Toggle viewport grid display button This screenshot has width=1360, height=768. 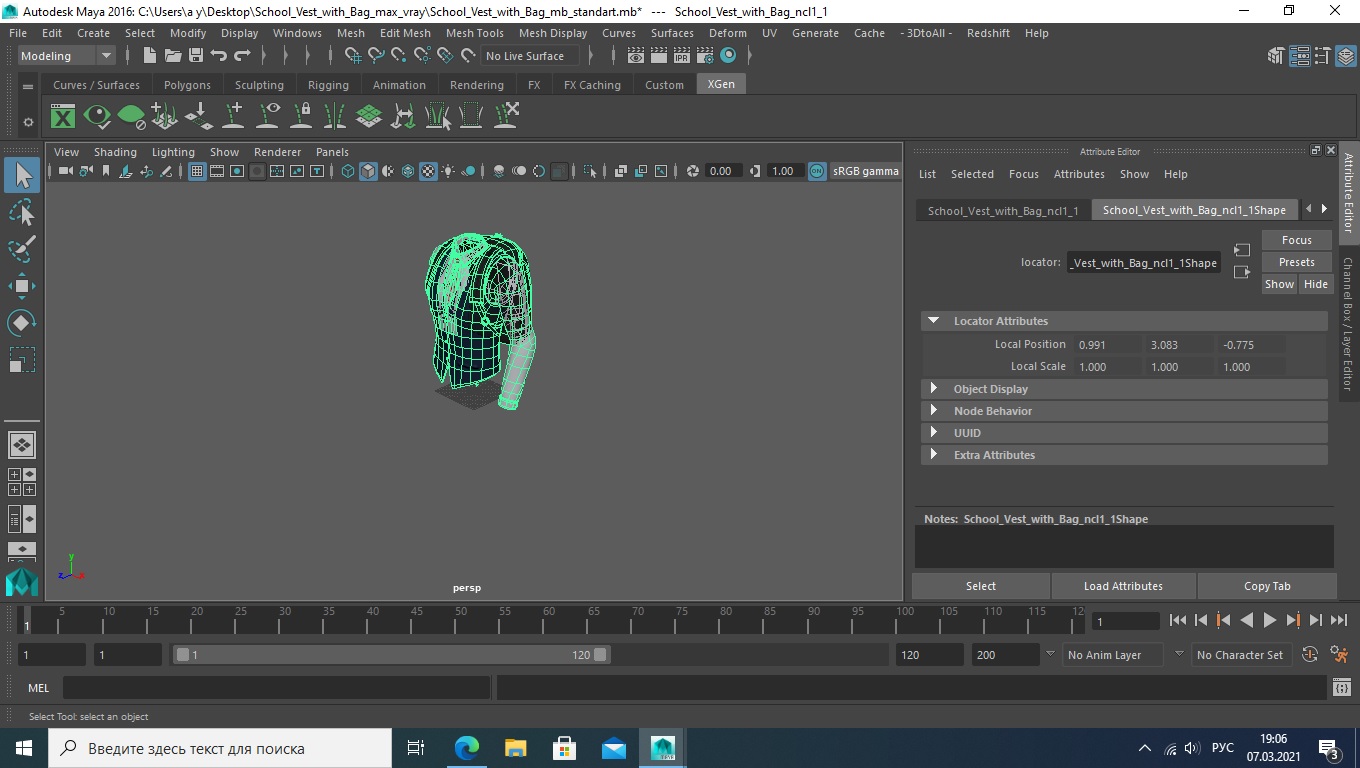click(197, 171)
